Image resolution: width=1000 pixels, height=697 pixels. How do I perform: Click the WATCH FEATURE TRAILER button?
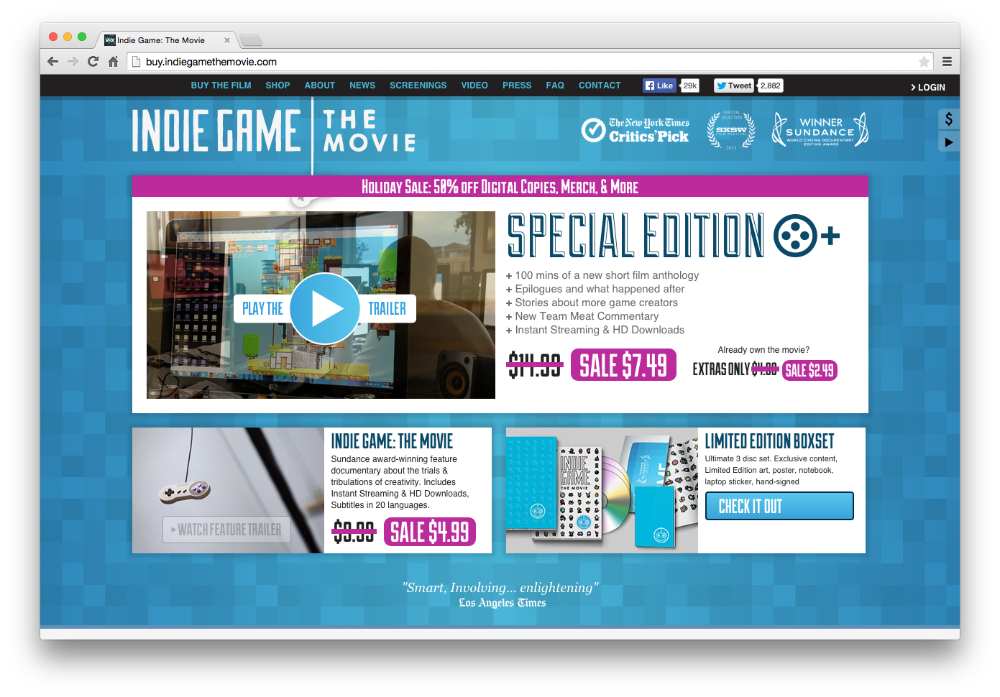click(x=226, y=529)
